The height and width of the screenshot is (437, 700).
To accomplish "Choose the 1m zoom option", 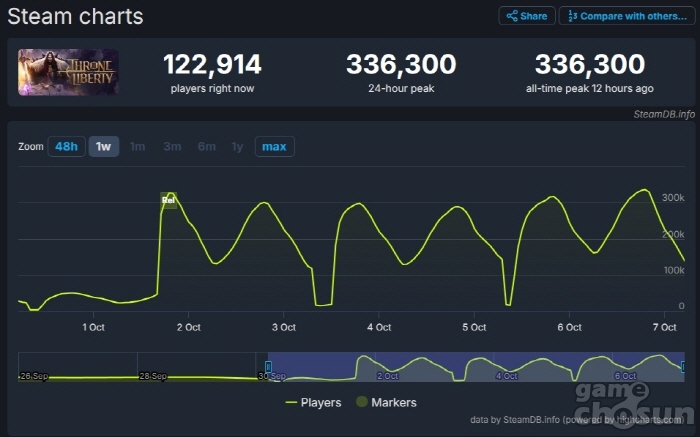I will click(x=138, y=146).
